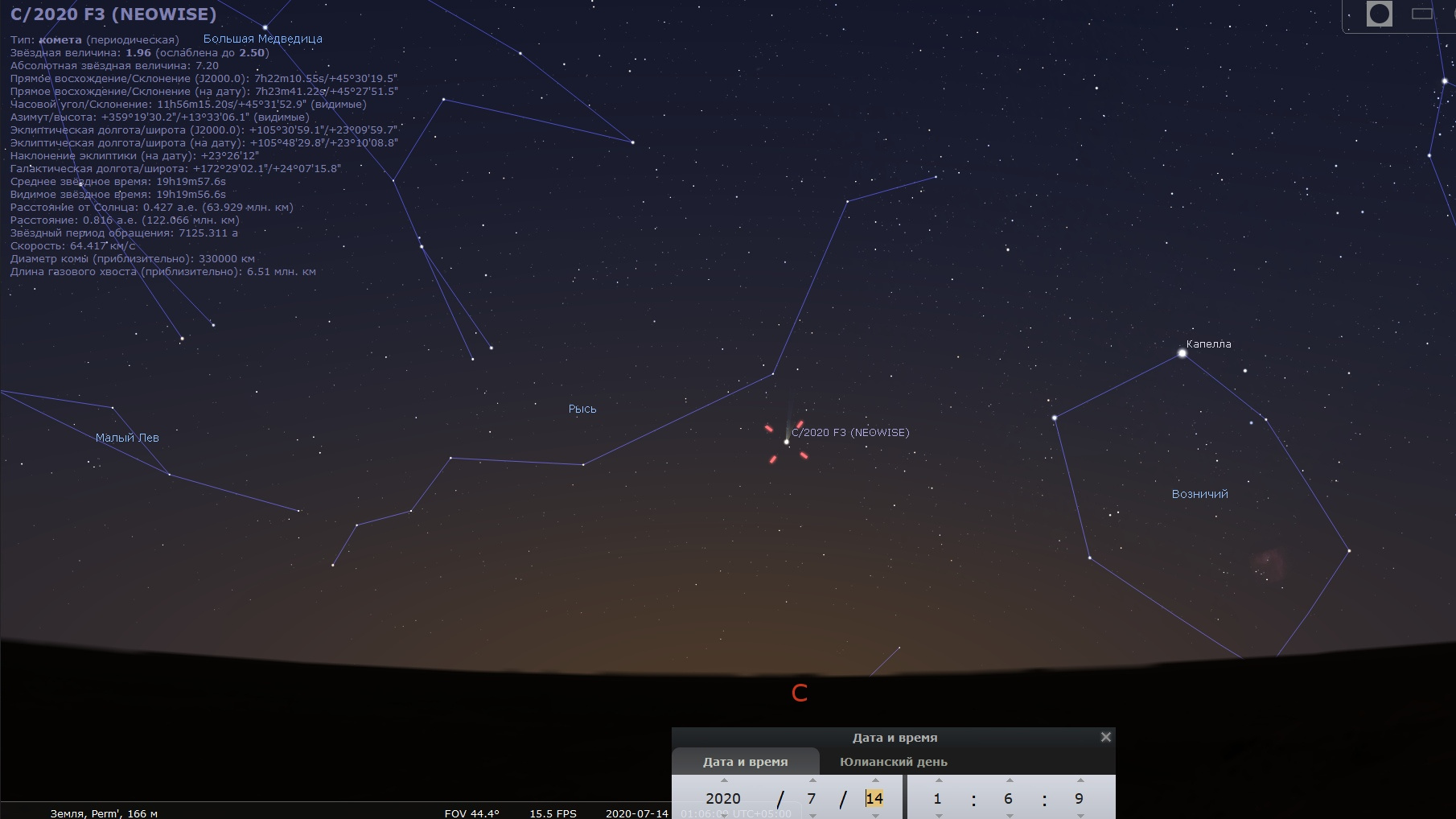The height and width of the screenshot is (819, 1456).
Task: Click the year field showing 2020
Action: point(723,798)
